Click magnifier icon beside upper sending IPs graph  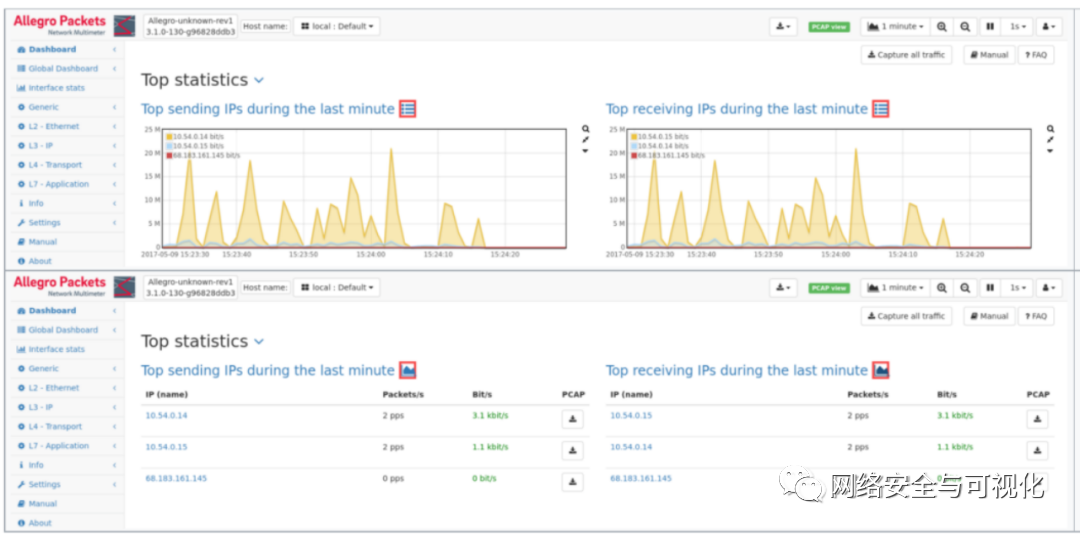click(585, 129)
